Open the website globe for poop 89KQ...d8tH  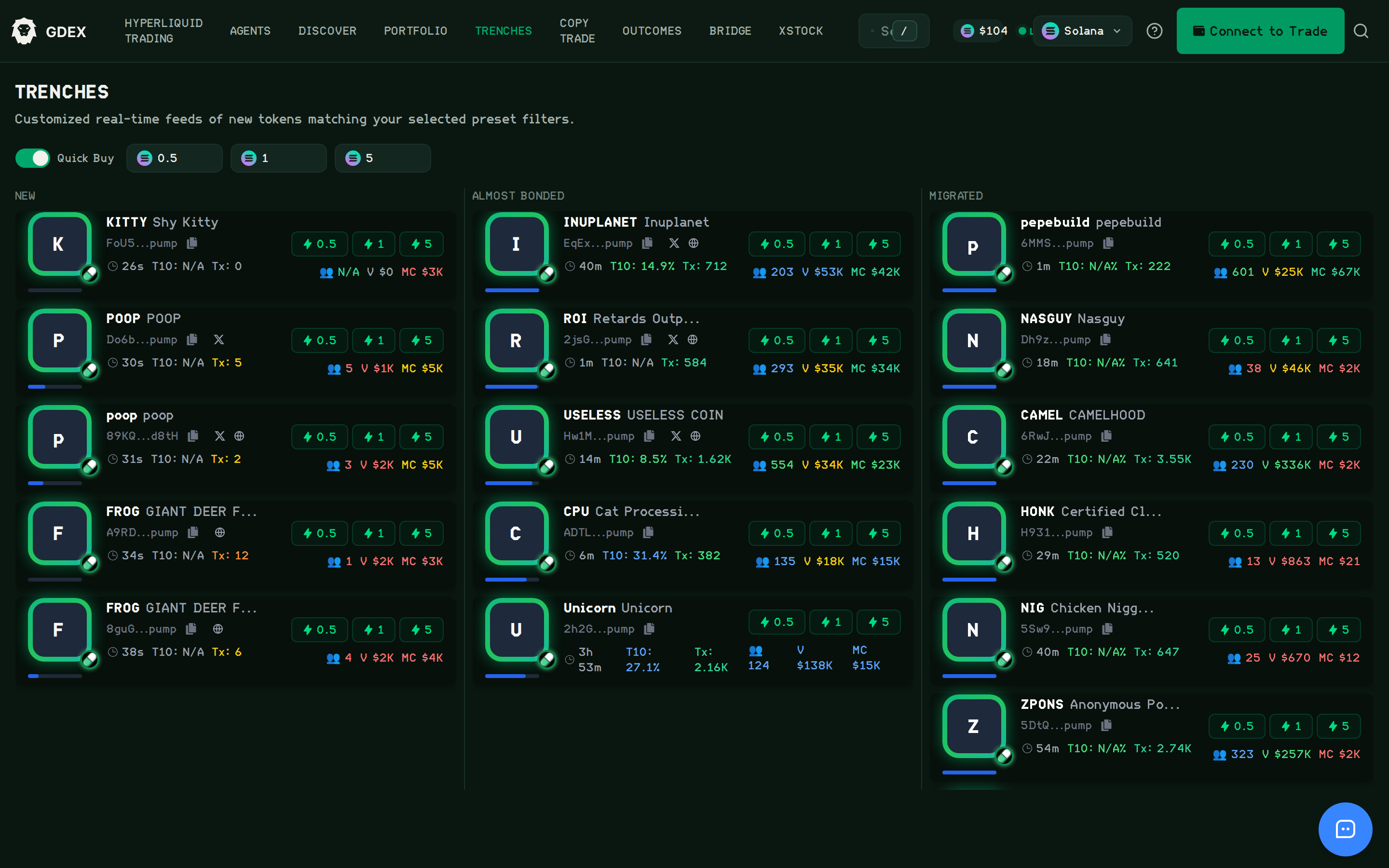(239, 436)
